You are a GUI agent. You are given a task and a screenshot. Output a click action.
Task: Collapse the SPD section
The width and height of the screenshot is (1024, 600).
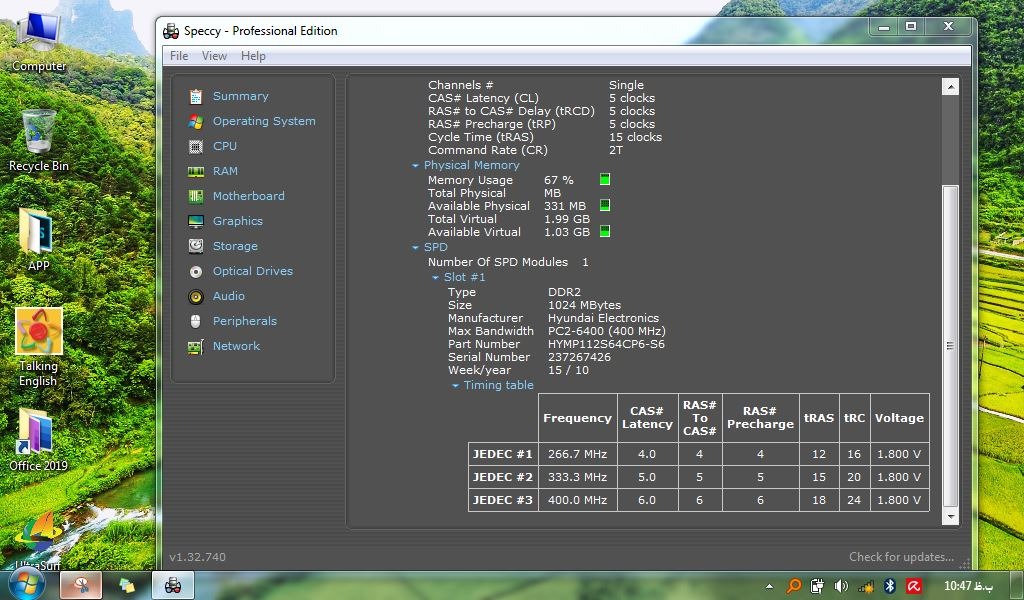pyautogui.click(x=416, y=248)
